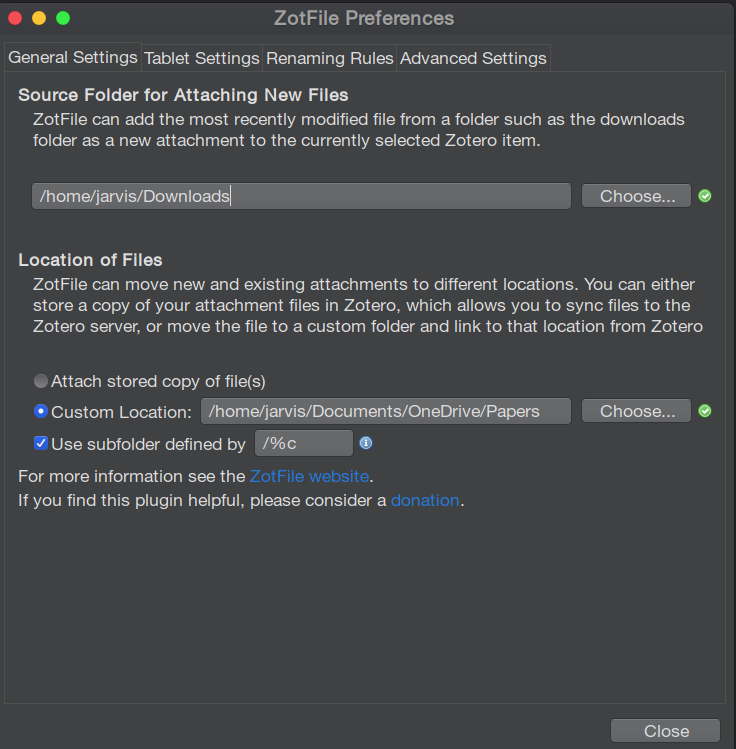The width and height of the screenshot is (736, 749).
Task: Choose a new source folder
Action: pos(636,196)
